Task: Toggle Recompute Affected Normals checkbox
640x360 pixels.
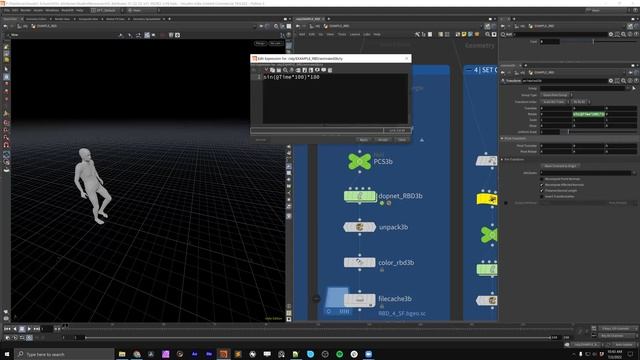Action: 542,185
